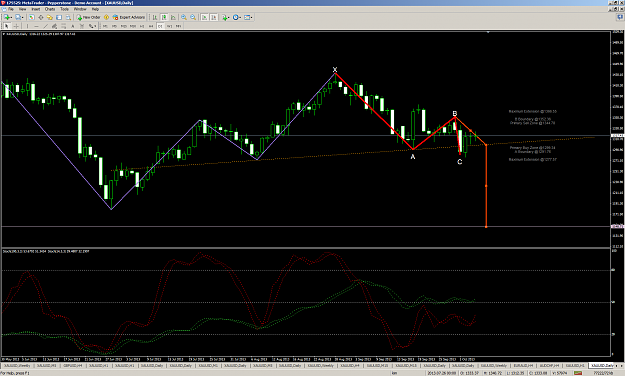Switch timeframe to M30
Image resolution: width=625 pixels, height=376 pixels.
click(133, 26)
